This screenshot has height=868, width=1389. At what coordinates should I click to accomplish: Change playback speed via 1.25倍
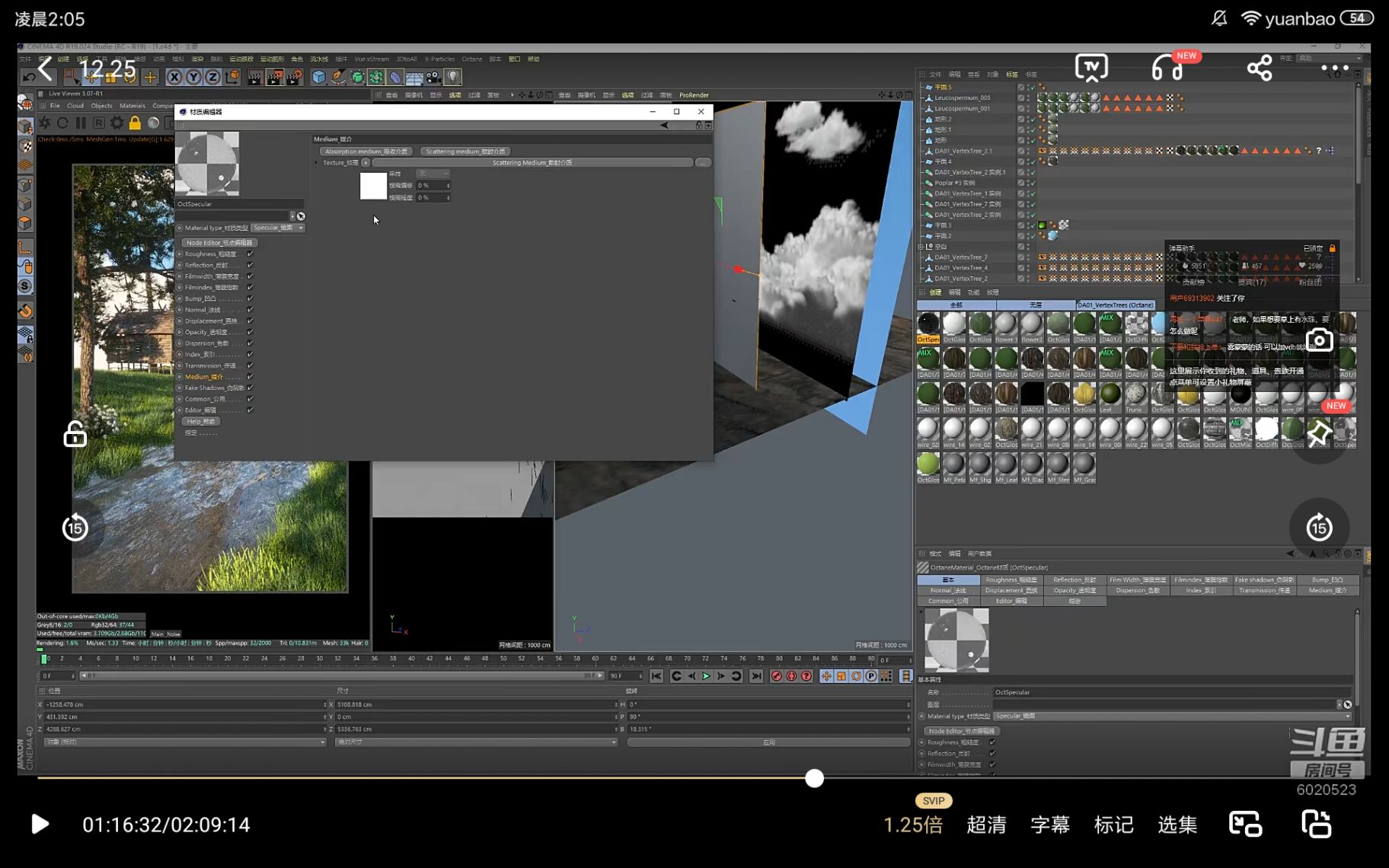pyautogui.click(x=913, y=825)
